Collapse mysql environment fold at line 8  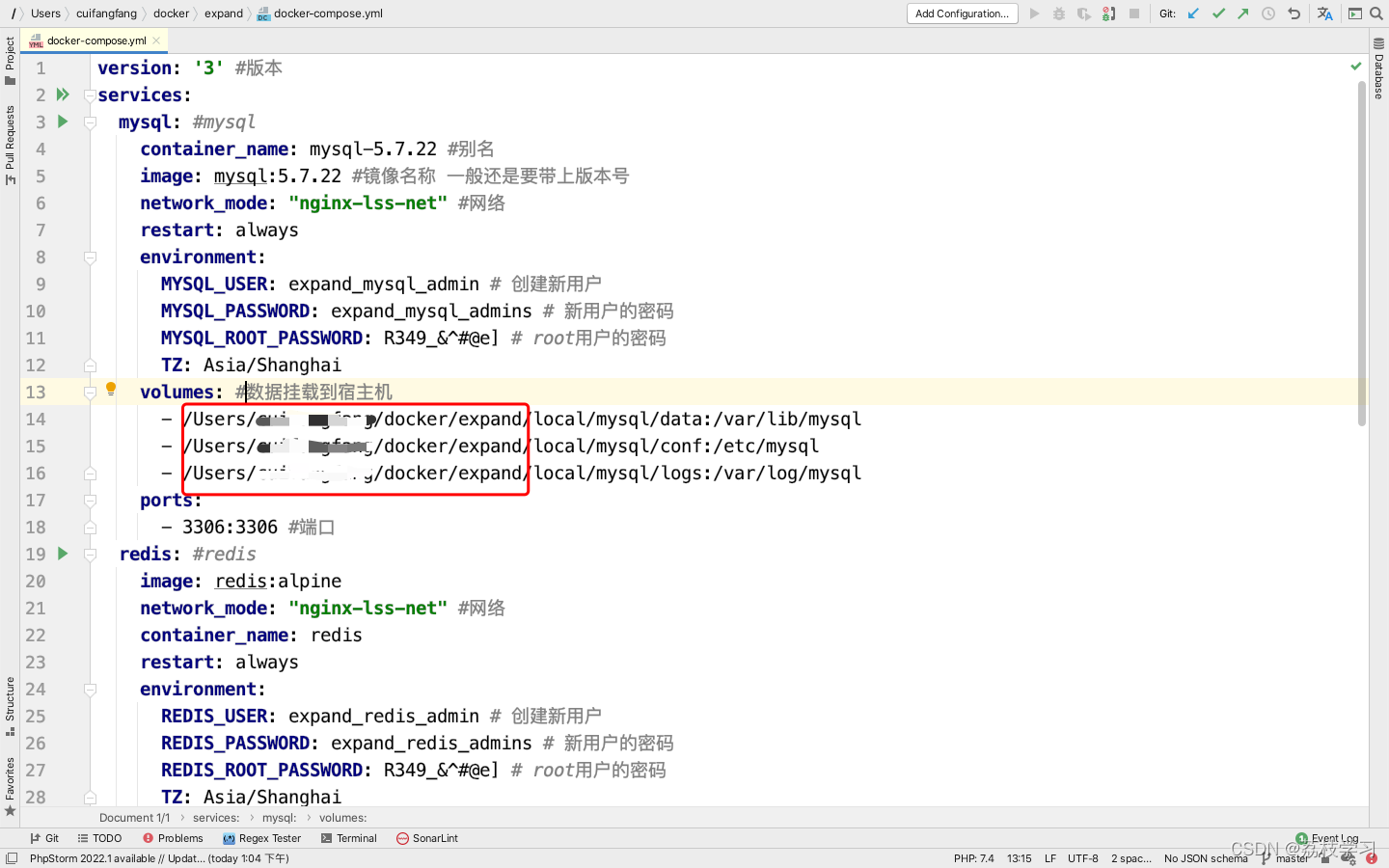tap(90, 258)
